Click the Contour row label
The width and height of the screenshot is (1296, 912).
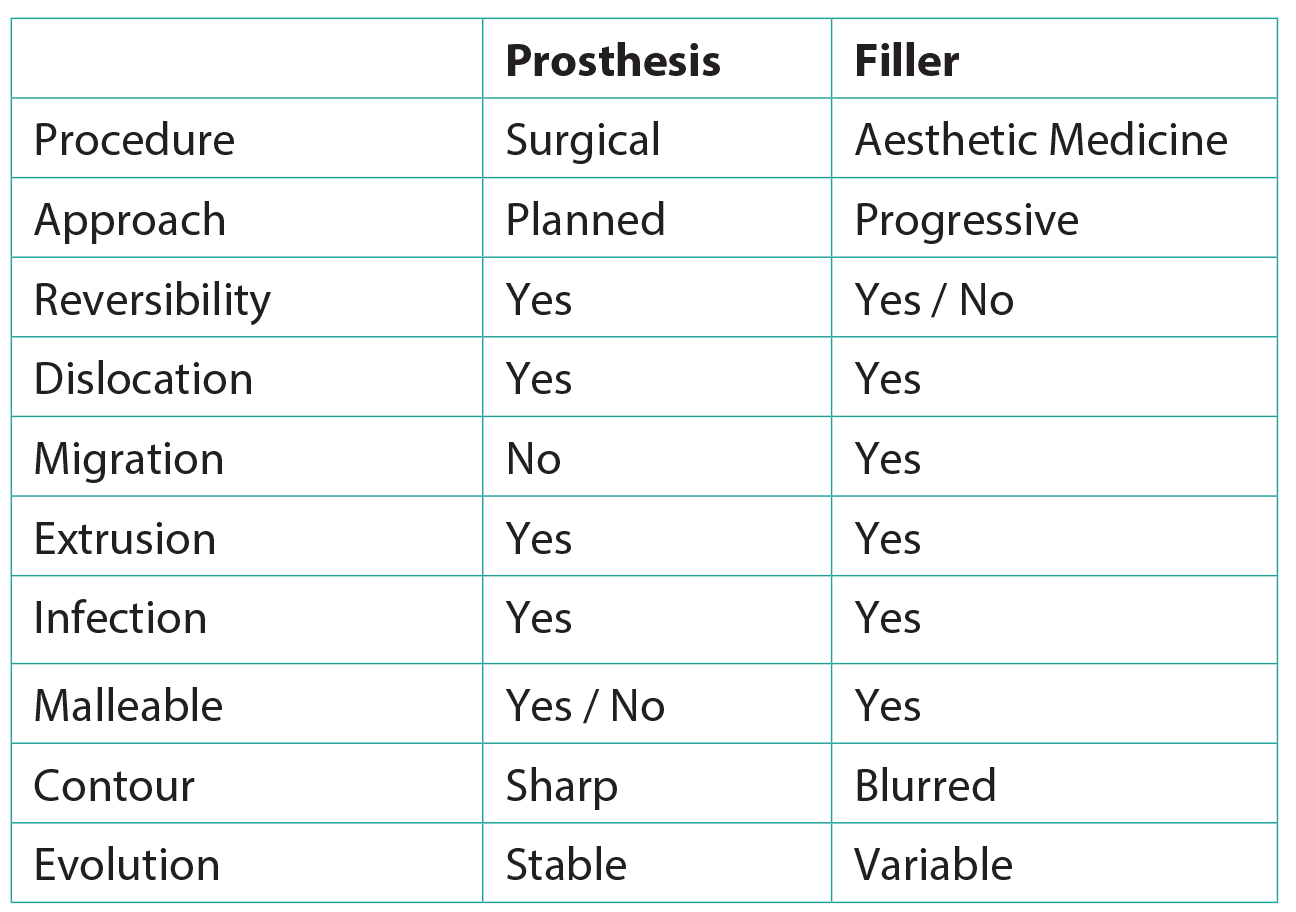click(x=114, y=786)
